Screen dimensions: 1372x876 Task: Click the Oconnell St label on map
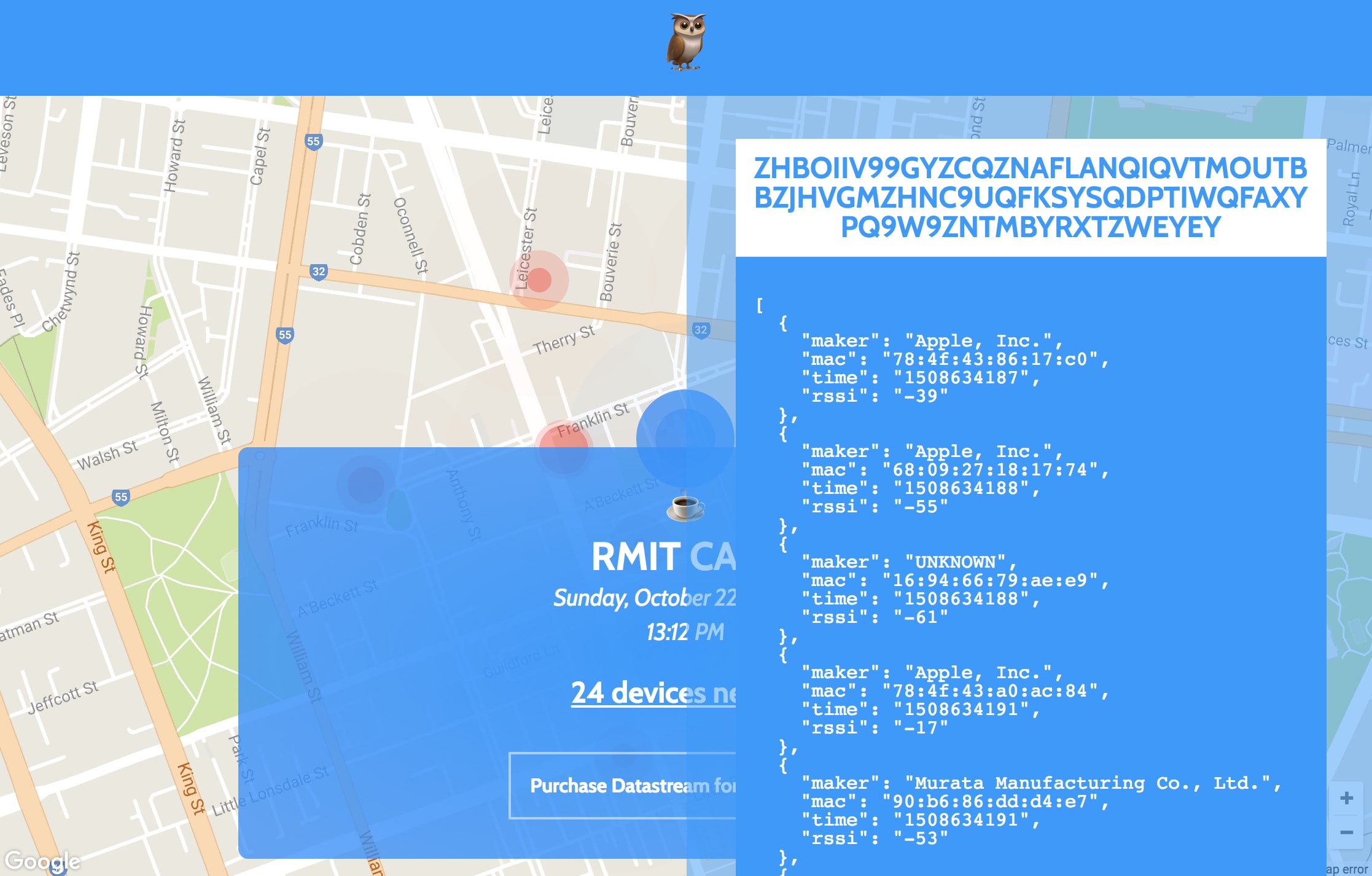point(411,235)
